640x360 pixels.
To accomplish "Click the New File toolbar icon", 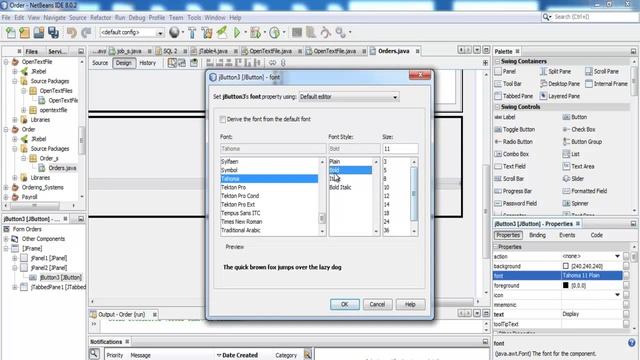I will (11, 32).
